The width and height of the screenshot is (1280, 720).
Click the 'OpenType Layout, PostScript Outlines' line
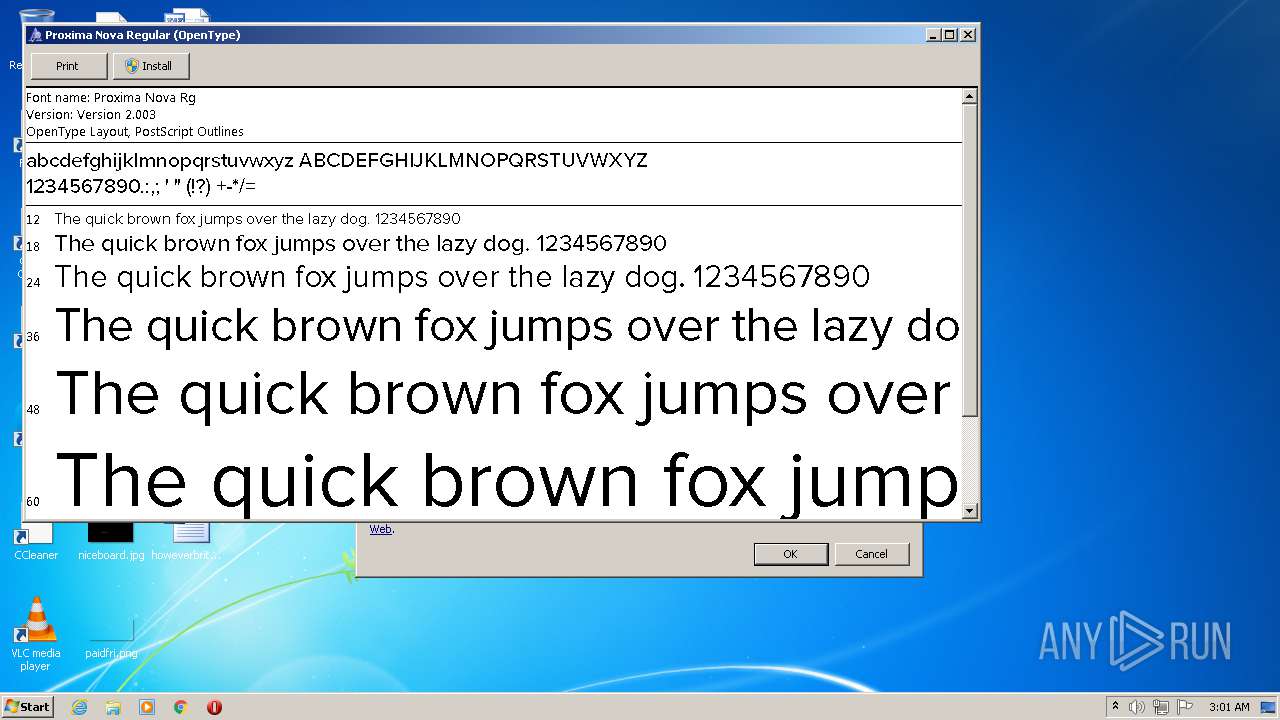(x=135, y=132)
